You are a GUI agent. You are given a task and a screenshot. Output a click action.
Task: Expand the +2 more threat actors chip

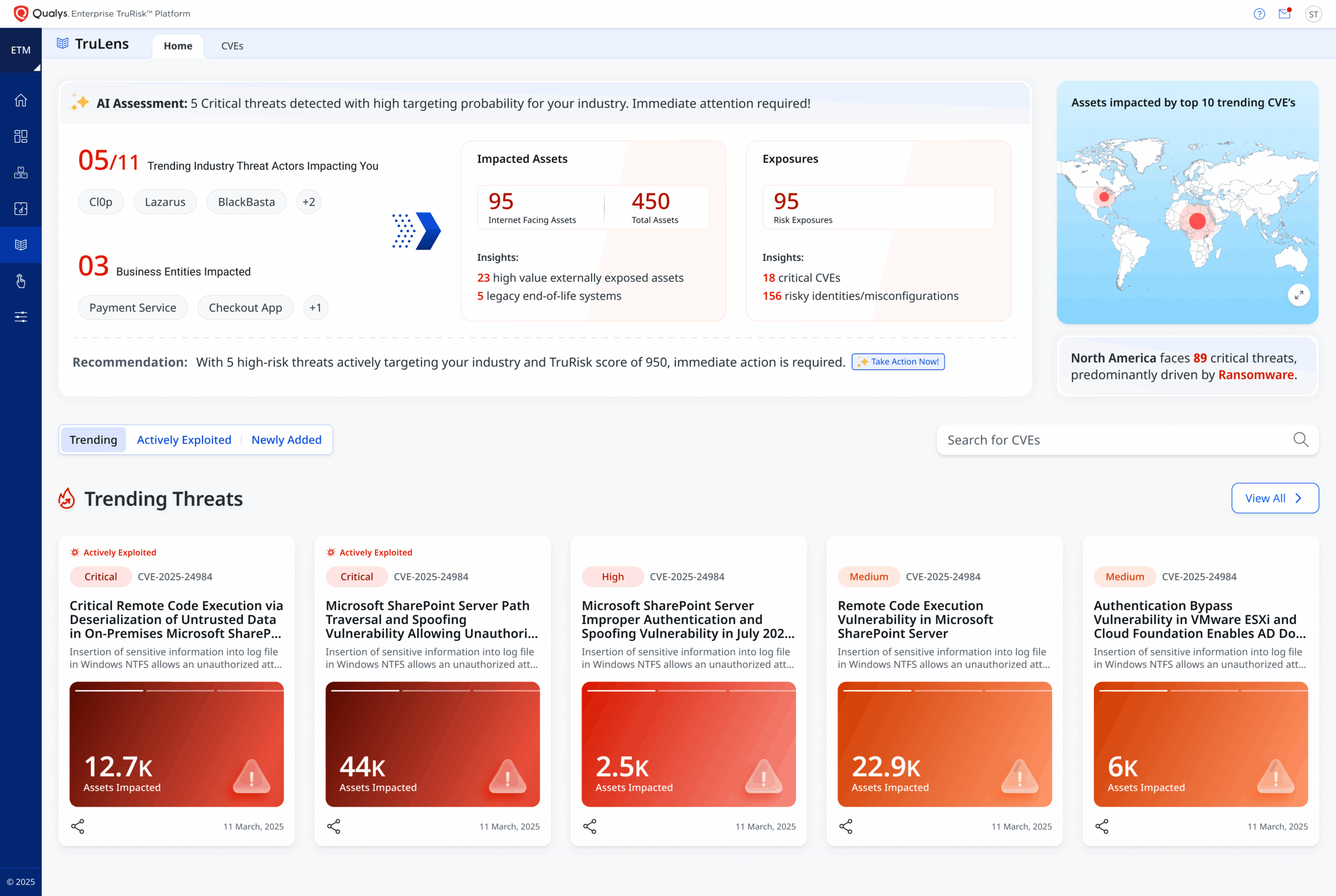(x=308, y=202)
